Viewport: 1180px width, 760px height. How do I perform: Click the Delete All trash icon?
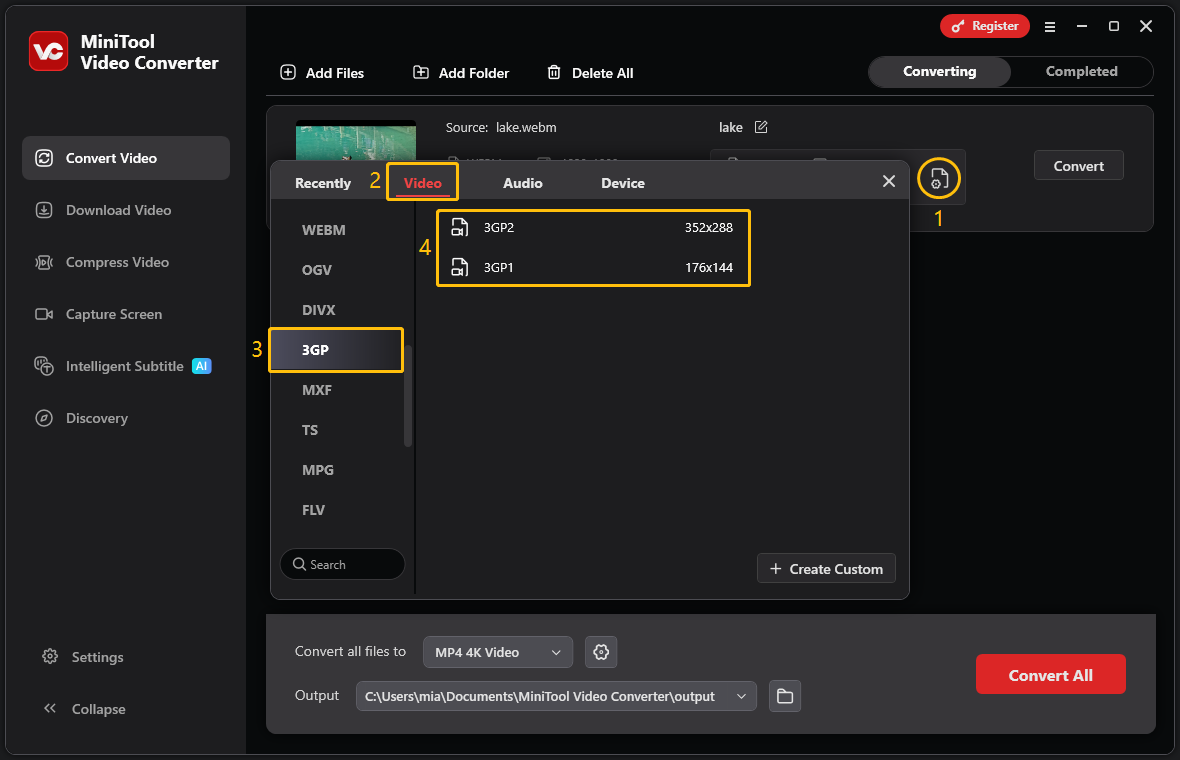coord(554,72)
